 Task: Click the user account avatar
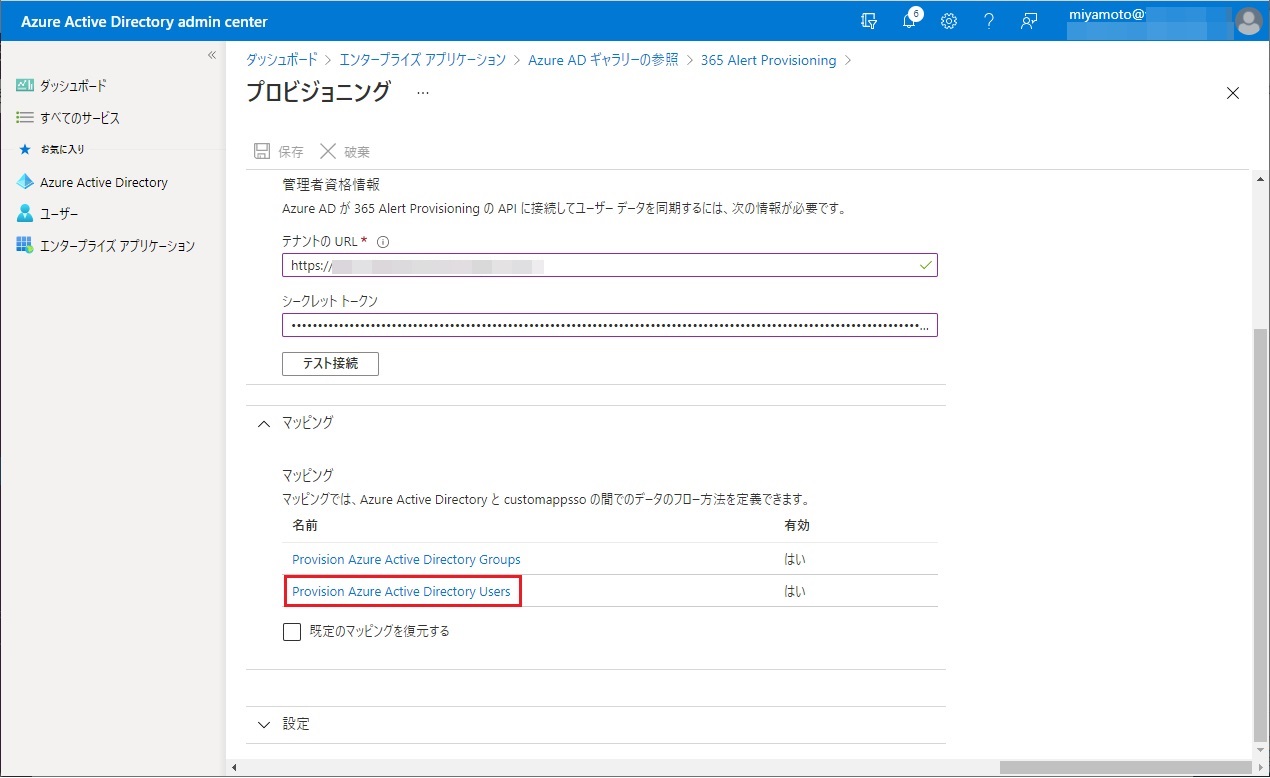tap(1247, 21)
